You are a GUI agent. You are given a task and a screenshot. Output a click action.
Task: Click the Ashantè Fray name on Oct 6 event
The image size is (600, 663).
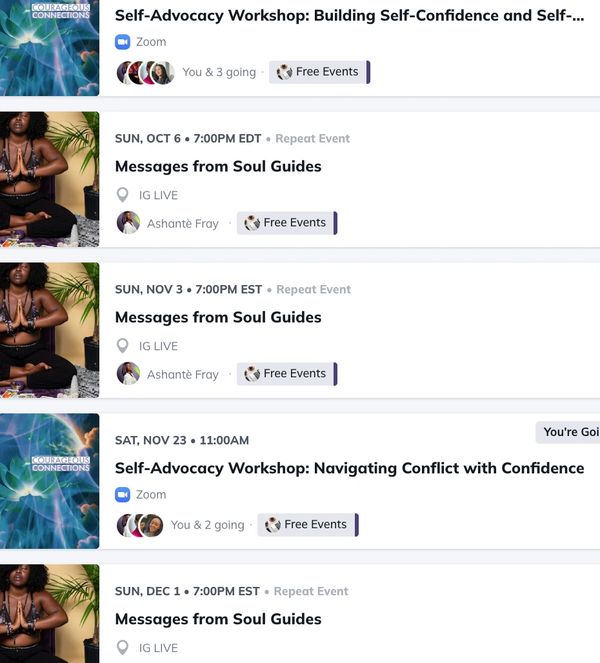[x=183, y=223]
